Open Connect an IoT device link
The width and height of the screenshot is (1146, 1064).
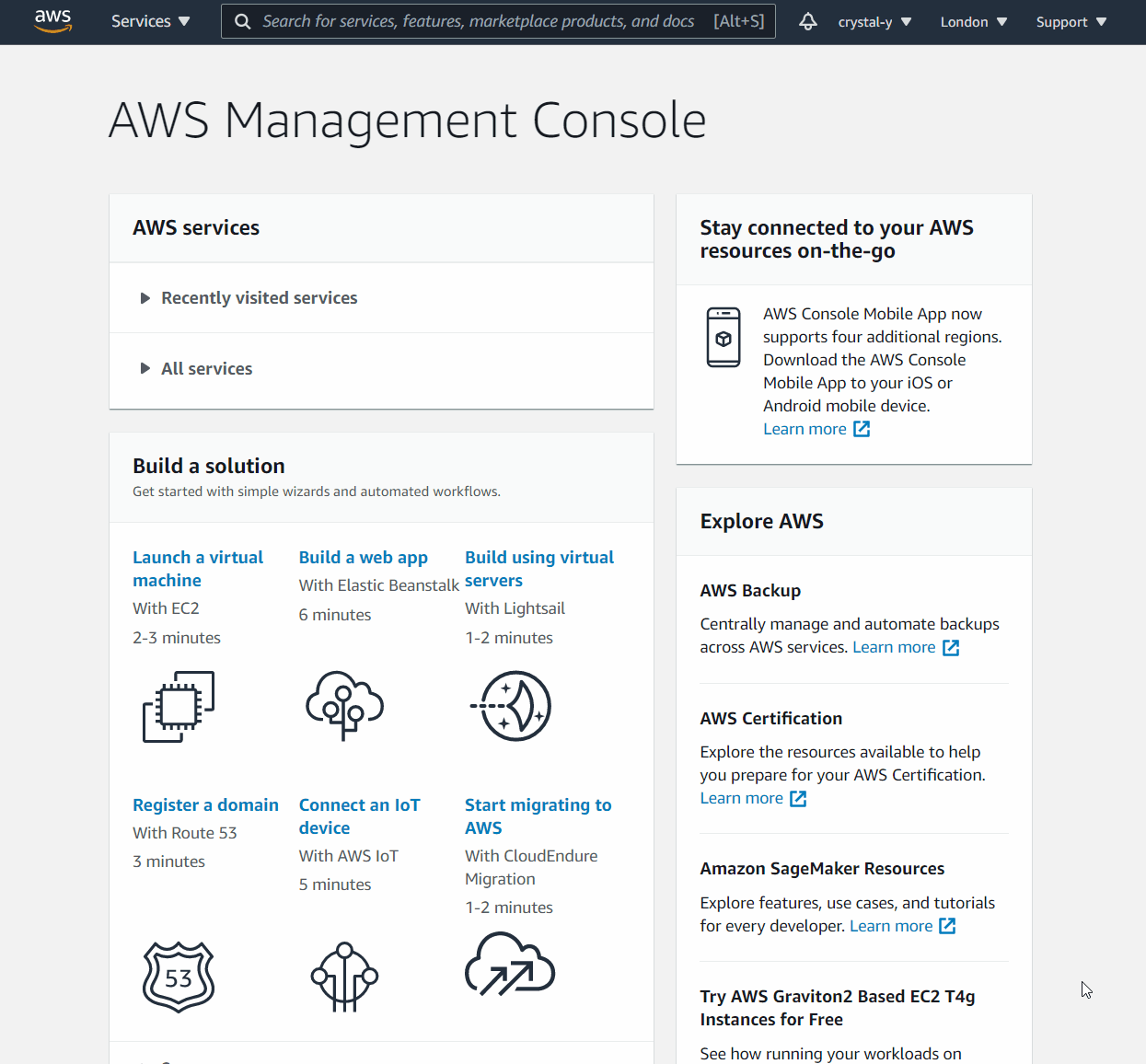click(360, 816)
